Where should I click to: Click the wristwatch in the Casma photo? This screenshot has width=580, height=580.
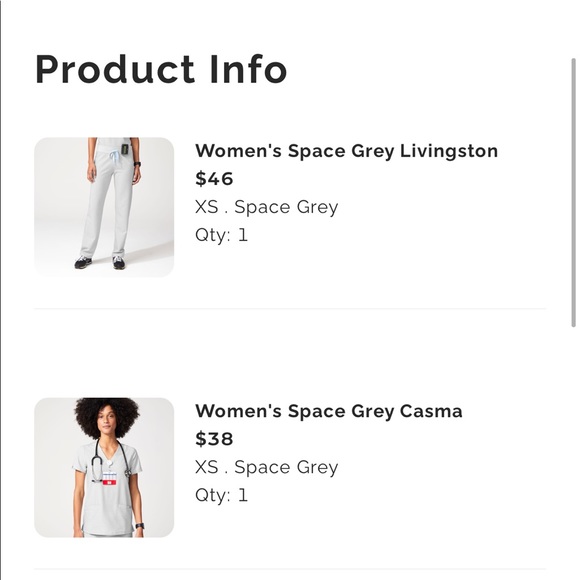[139, 526]
